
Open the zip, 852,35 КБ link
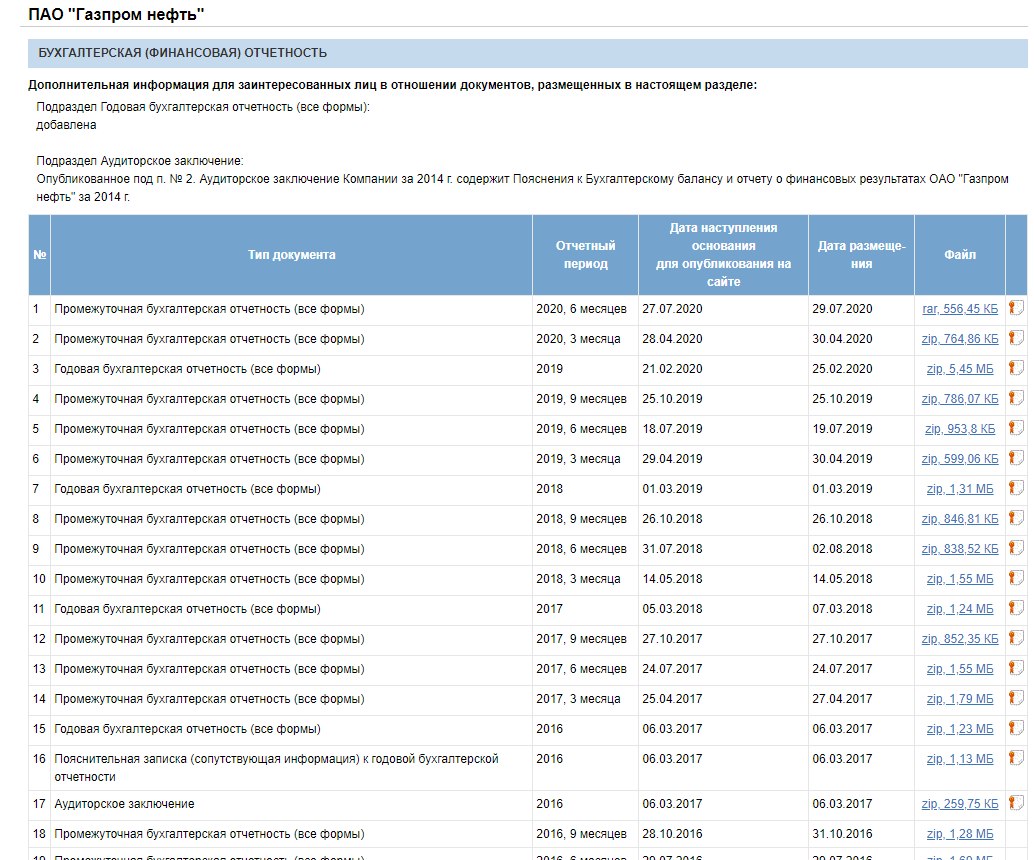click(959, 639)
